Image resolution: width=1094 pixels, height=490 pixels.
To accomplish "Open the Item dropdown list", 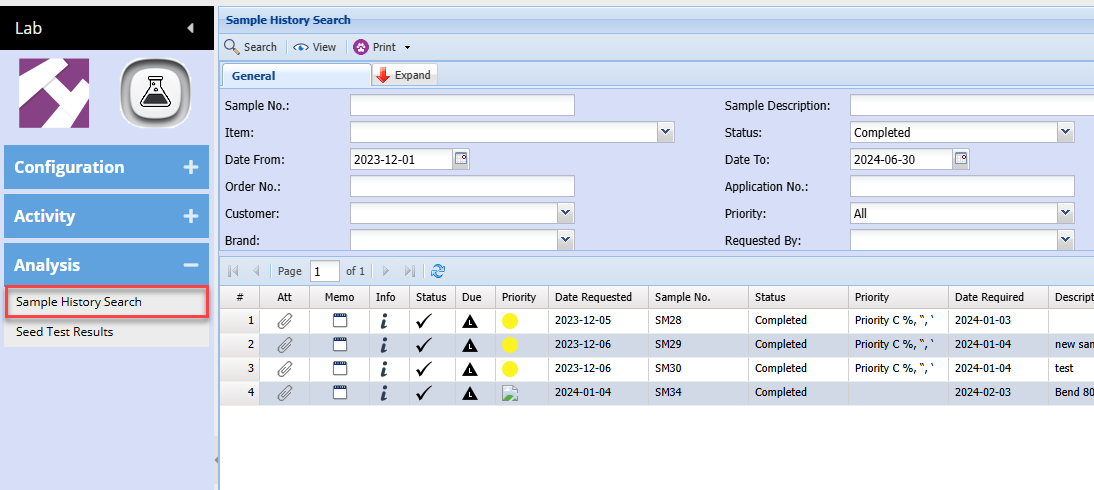I will click(666, 132).
